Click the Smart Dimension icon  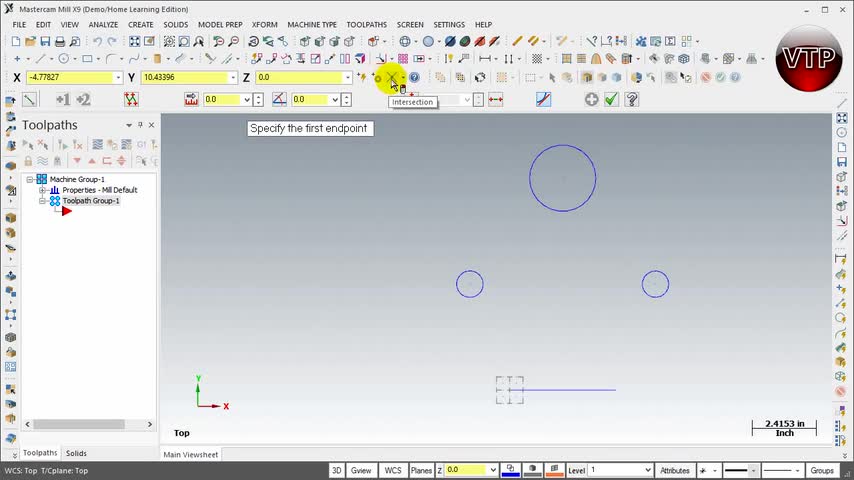[x=449, y=59]
